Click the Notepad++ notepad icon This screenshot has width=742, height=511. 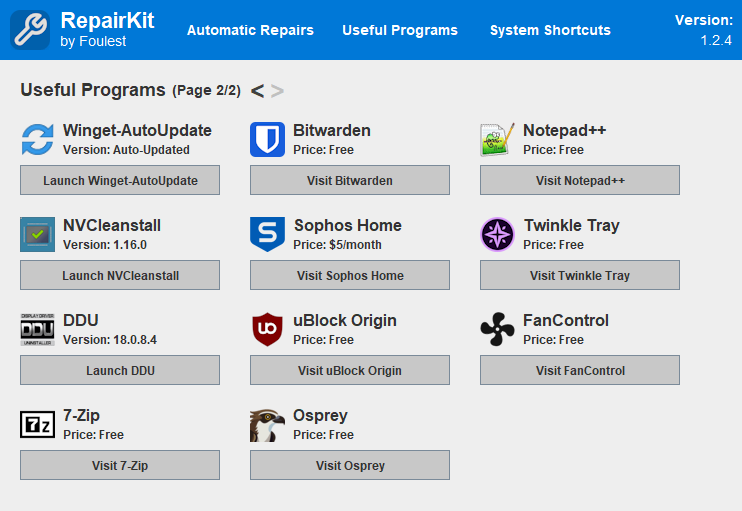pos(497,140)
